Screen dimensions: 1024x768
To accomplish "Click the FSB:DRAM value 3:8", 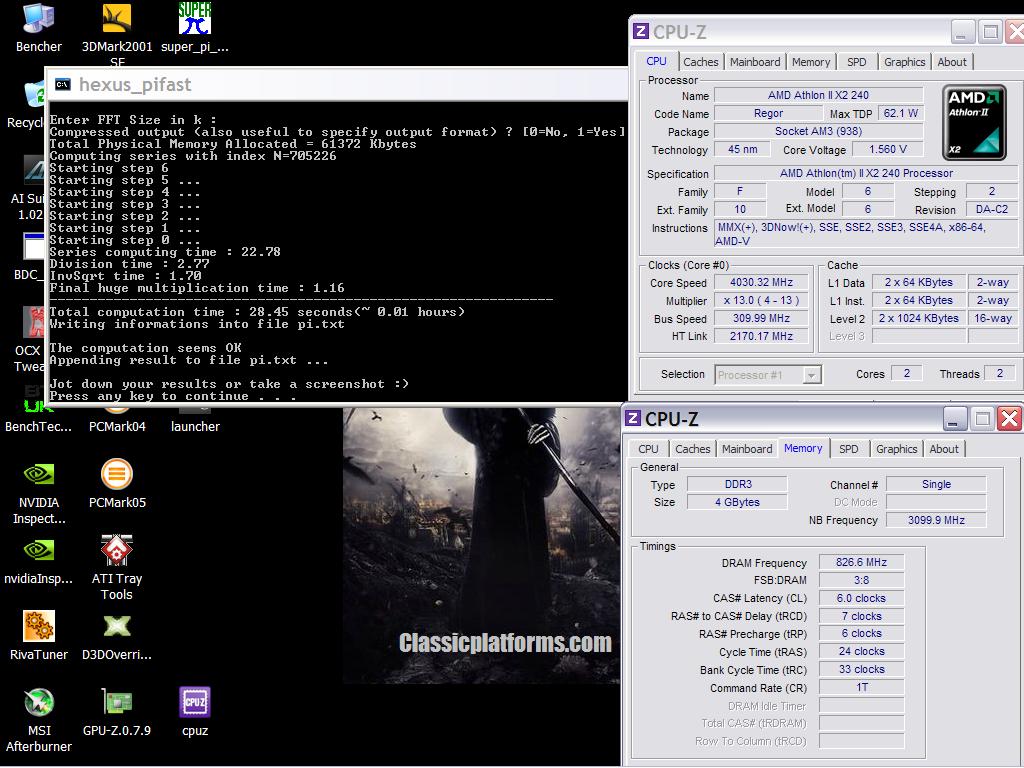I will tap(861, 580).
